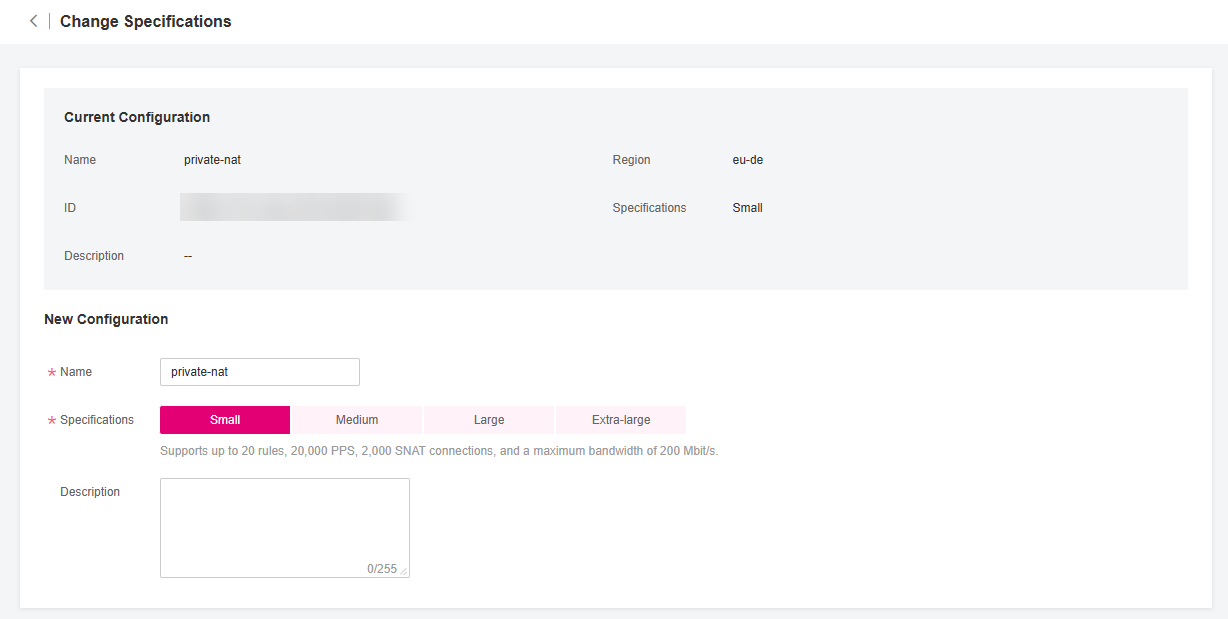Screen dimensions: 1228x619
Task: Click the ID label
Action: pyautogui.click(x=70, y=208)
